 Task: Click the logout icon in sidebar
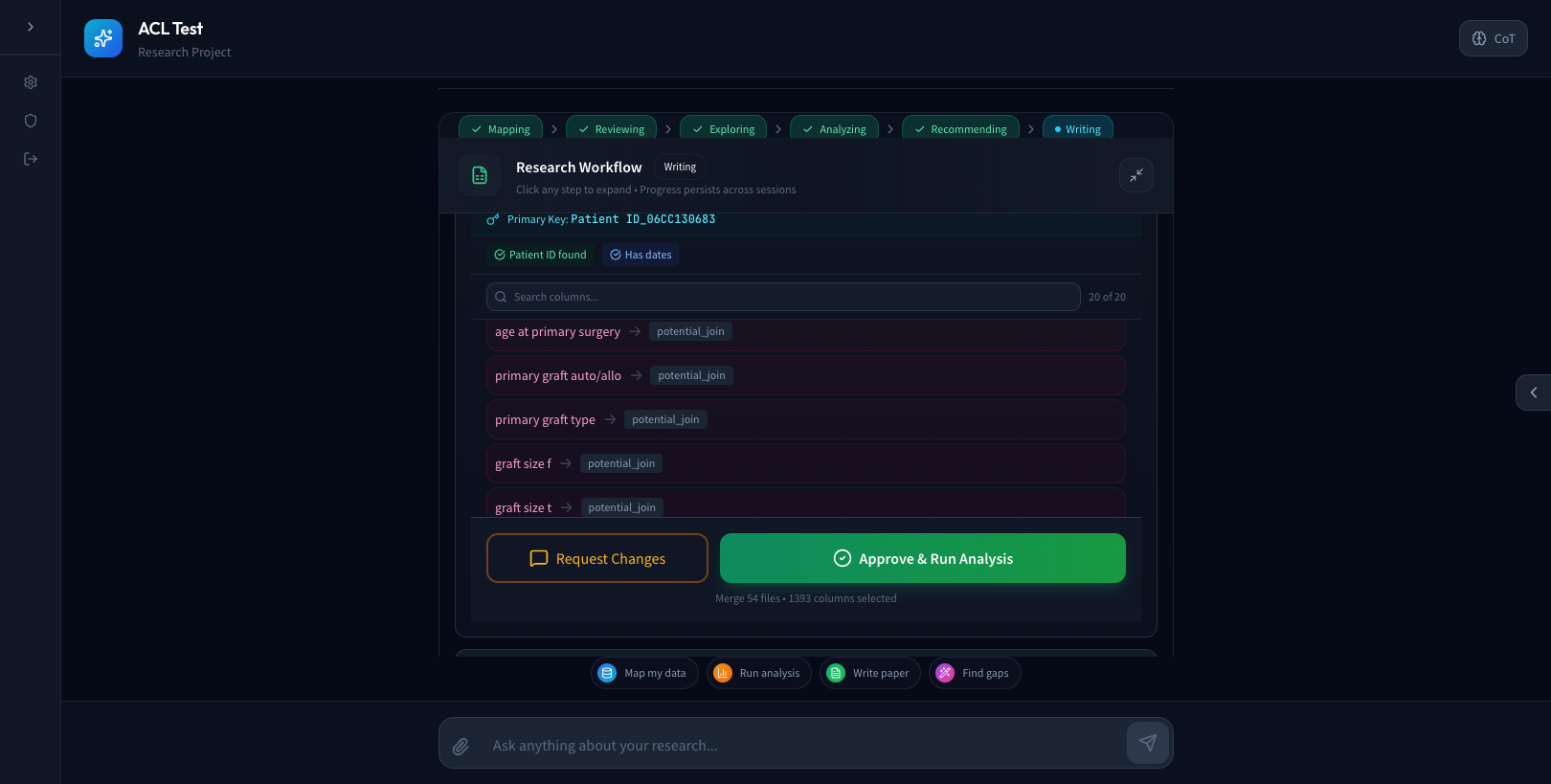31,159
